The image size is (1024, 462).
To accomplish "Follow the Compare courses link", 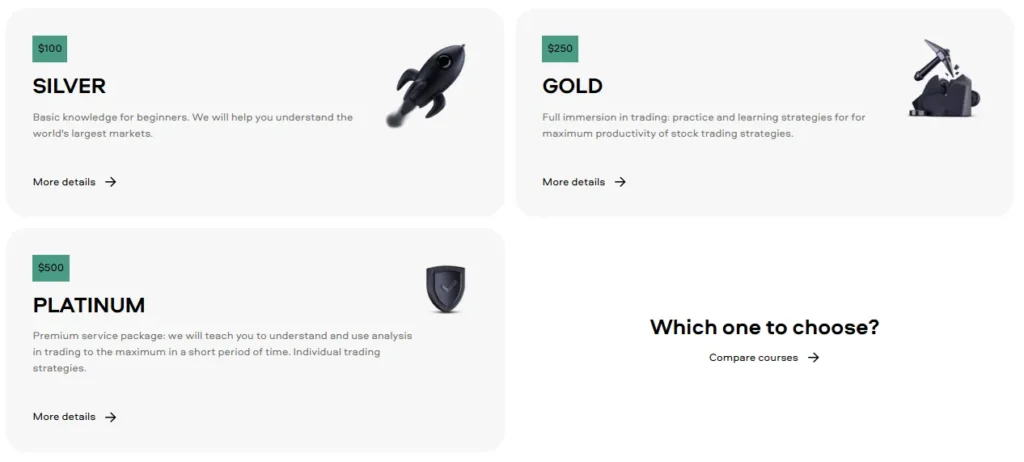I will tap(753, 358).
